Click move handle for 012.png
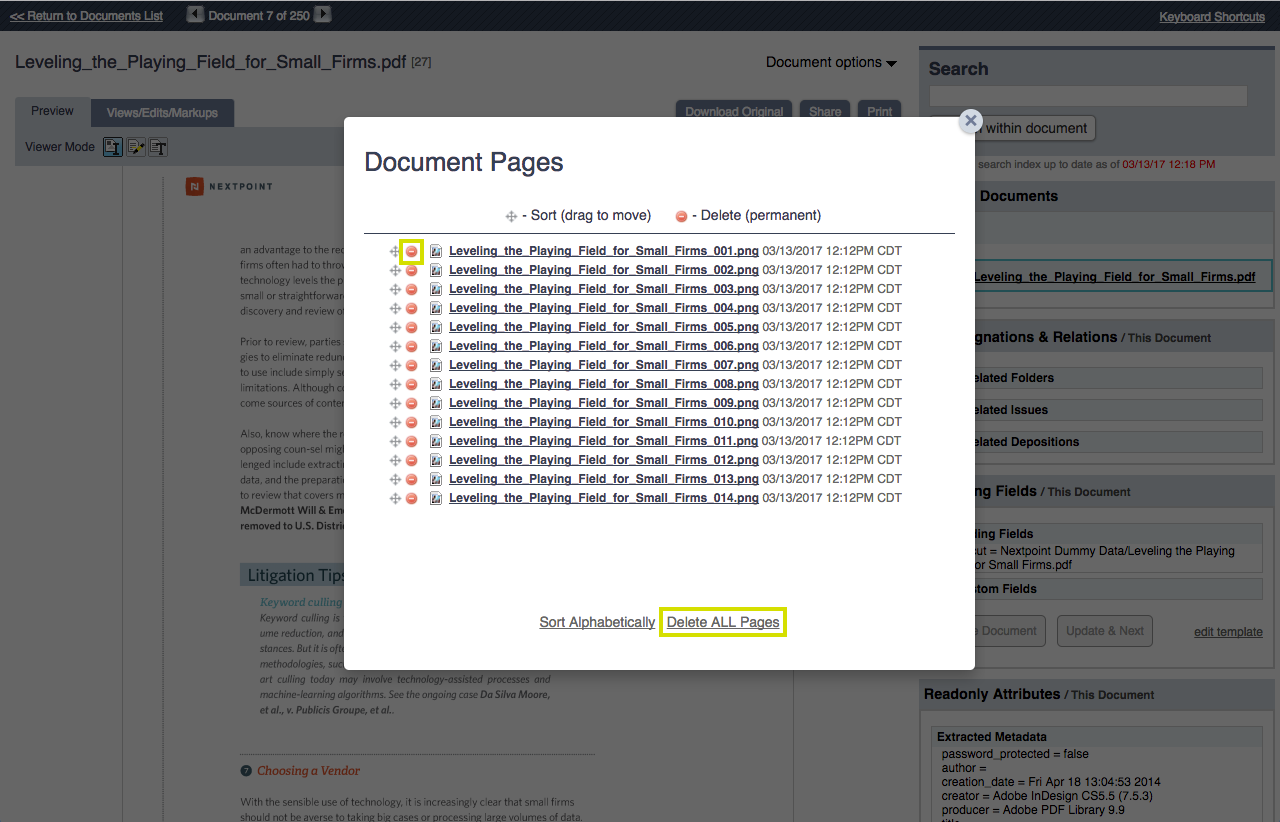The width and height of the screenshot is (1280, 822). 395,460
